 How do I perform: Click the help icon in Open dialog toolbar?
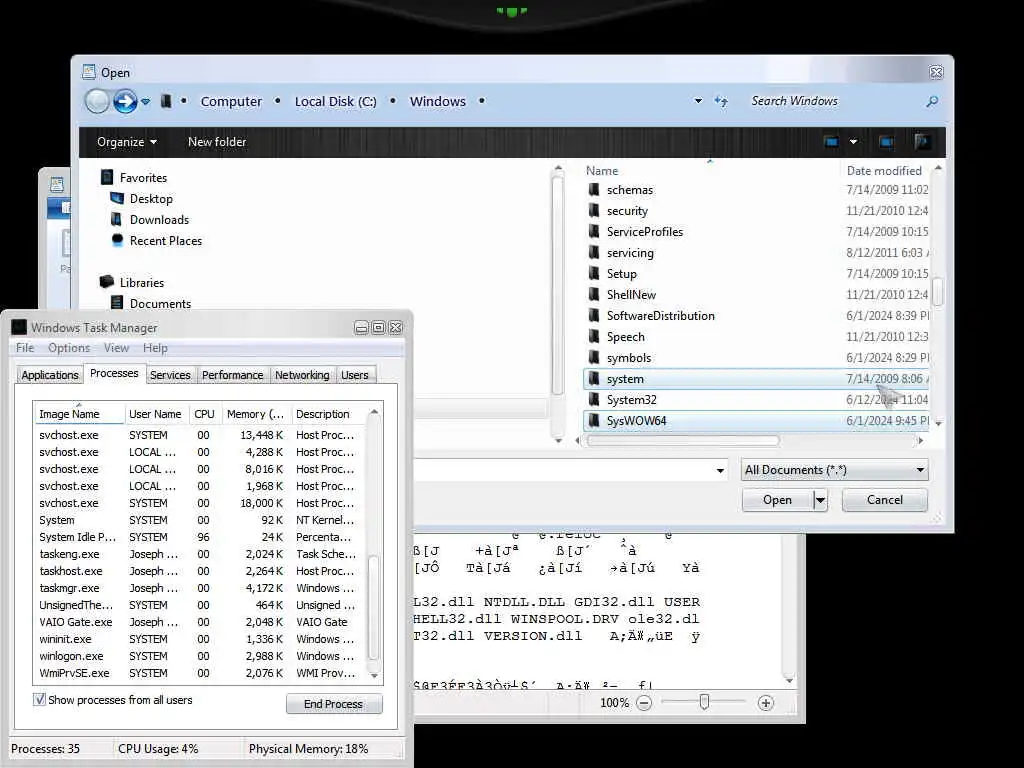(x=922, y=142)
